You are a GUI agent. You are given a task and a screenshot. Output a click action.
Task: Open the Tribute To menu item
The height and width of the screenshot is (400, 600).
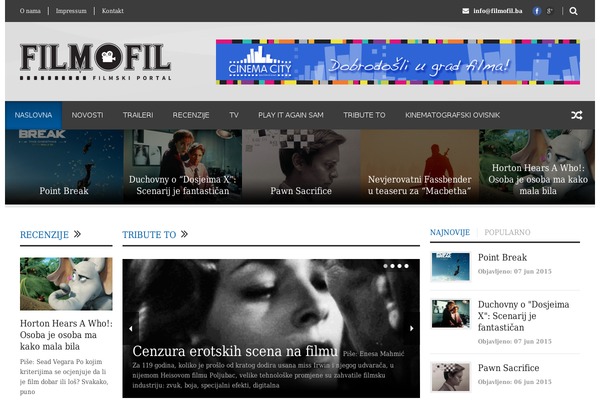364,115
